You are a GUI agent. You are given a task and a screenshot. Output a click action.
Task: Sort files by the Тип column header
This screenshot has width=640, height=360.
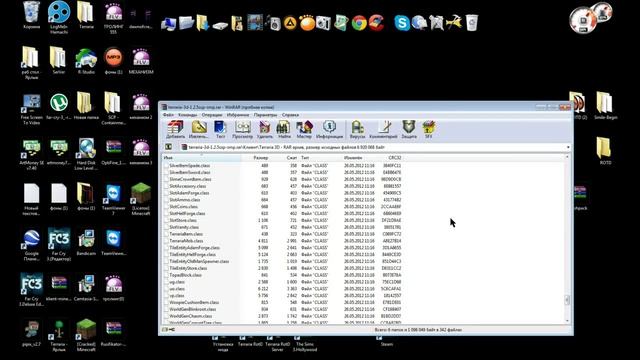320,158
